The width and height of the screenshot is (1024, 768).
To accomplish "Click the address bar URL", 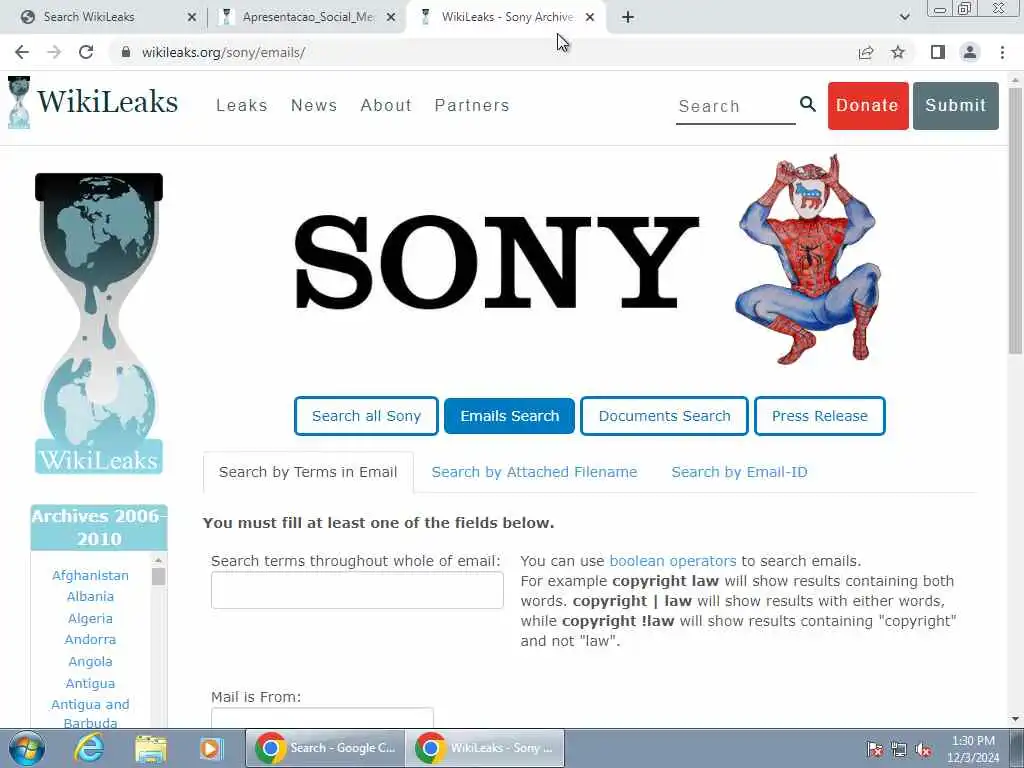I will coord(223,52).
